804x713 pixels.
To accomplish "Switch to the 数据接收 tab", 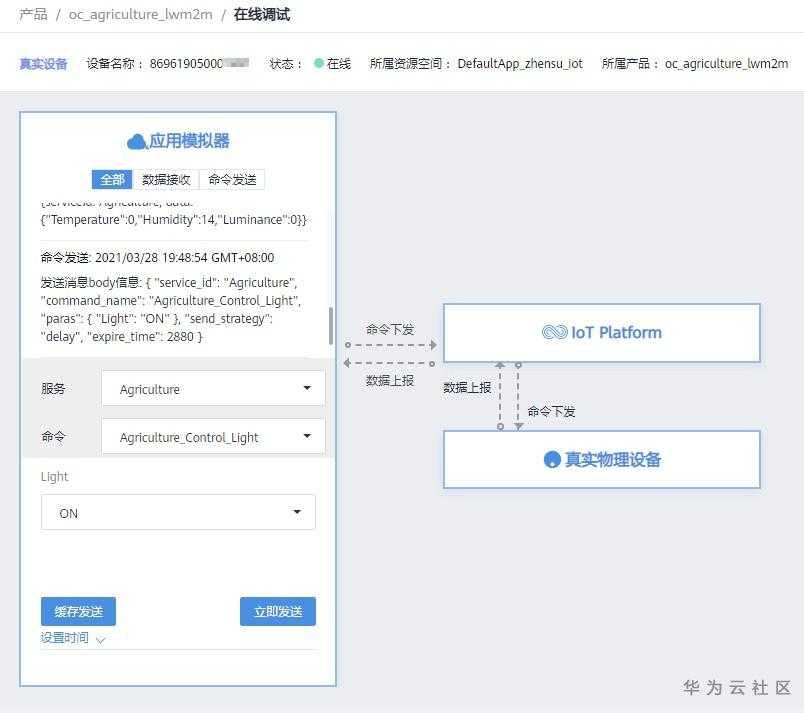I will point(166,179).
